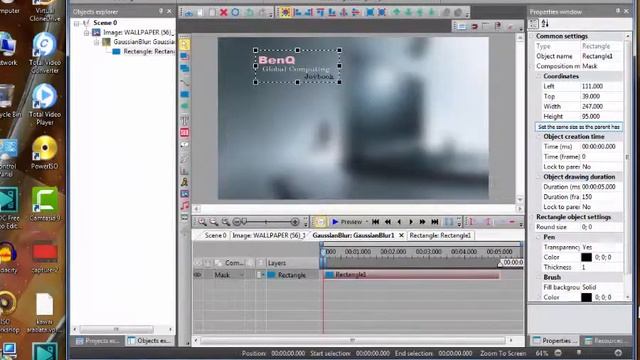Collapse Image: WALLPAPER tree node
The image size is (640, 360).
click(87, 33)
